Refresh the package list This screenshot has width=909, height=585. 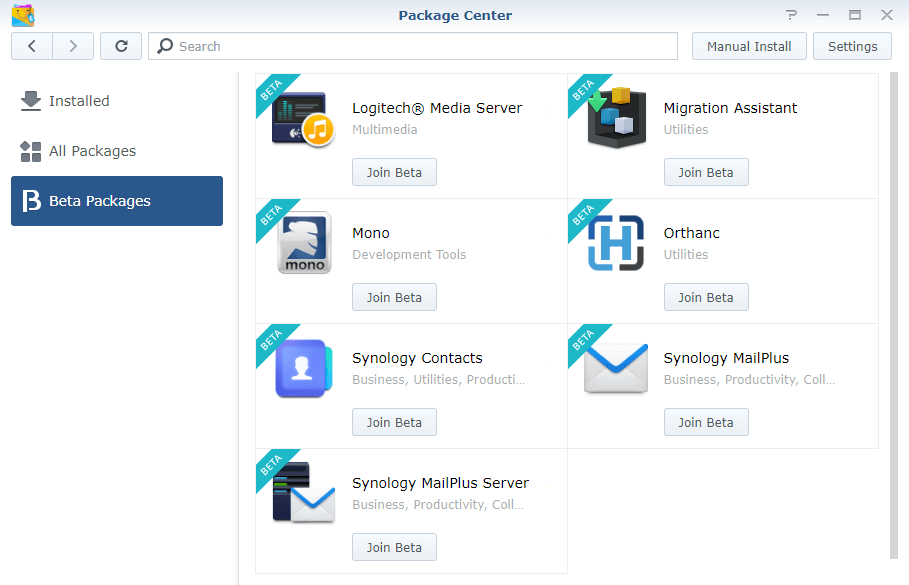(121, 46)
